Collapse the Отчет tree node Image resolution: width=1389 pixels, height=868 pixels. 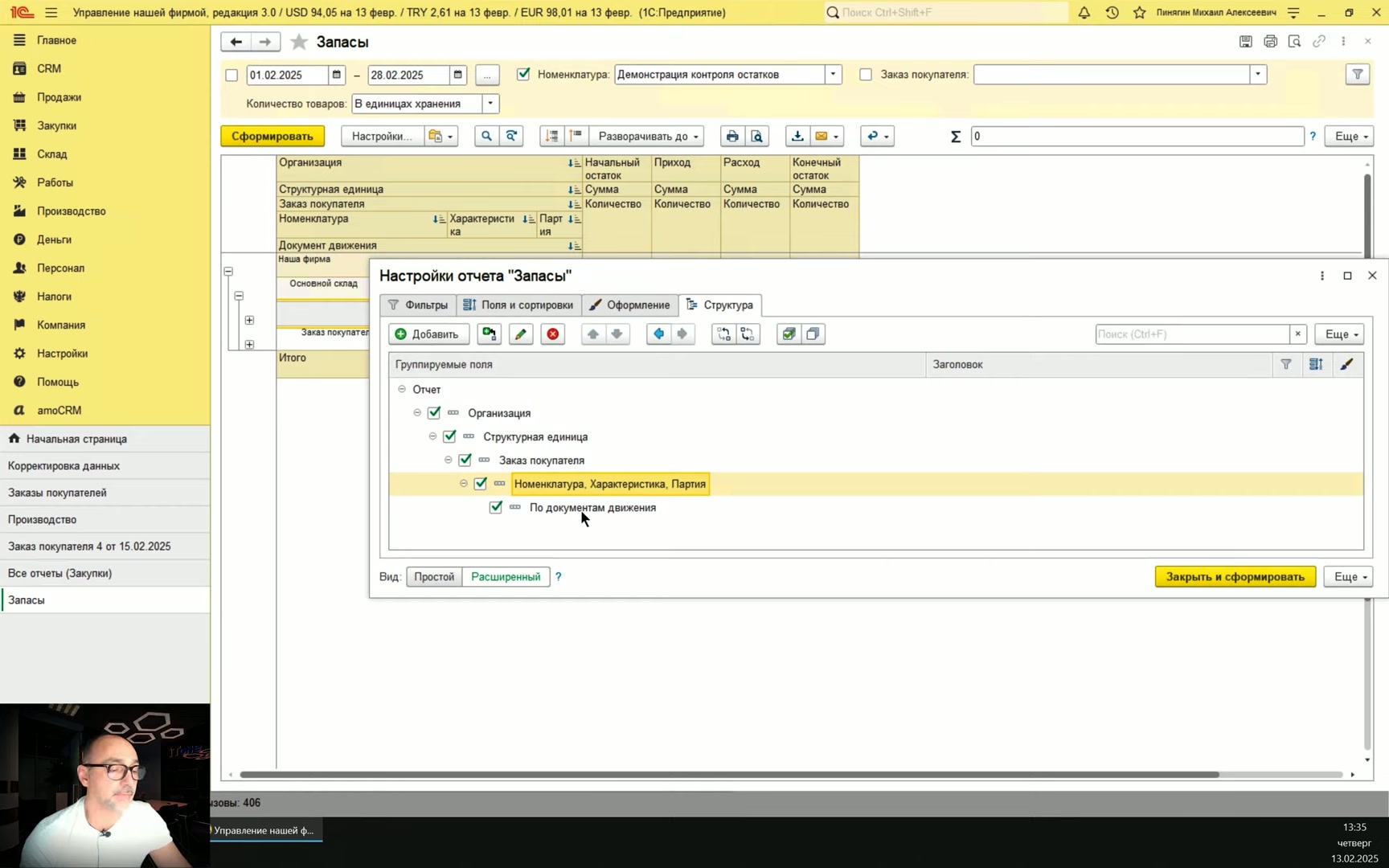[402, 389]
